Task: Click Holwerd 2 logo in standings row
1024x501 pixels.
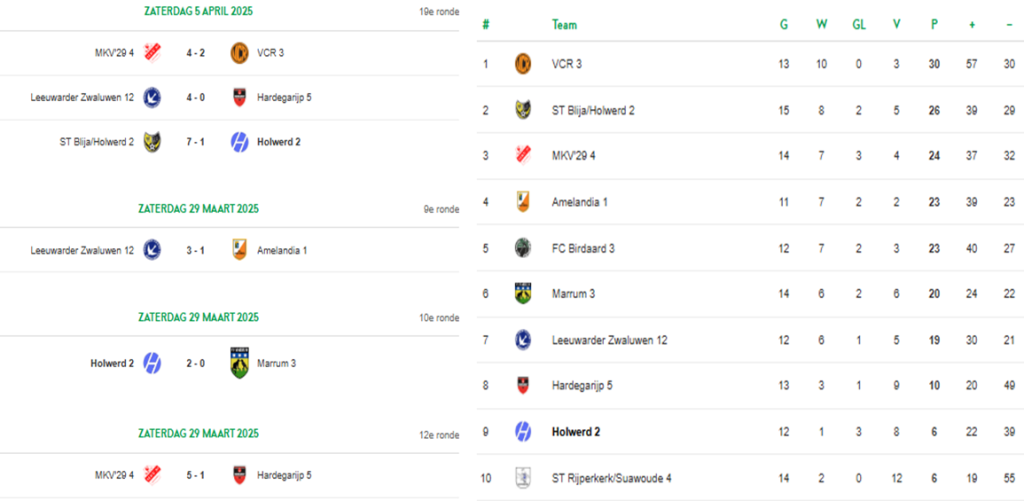Action: point(522,432)
